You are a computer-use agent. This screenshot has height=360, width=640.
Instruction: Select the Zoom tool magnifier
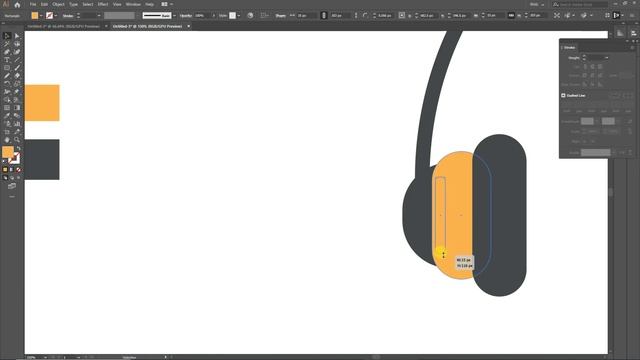[17, 140]
